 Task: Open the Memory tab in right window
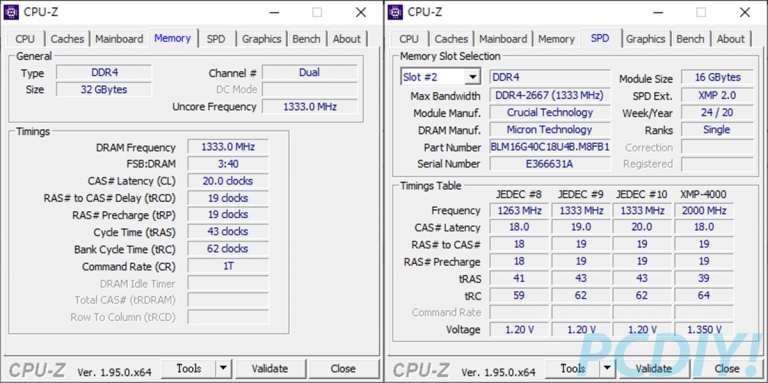(556, 39)
